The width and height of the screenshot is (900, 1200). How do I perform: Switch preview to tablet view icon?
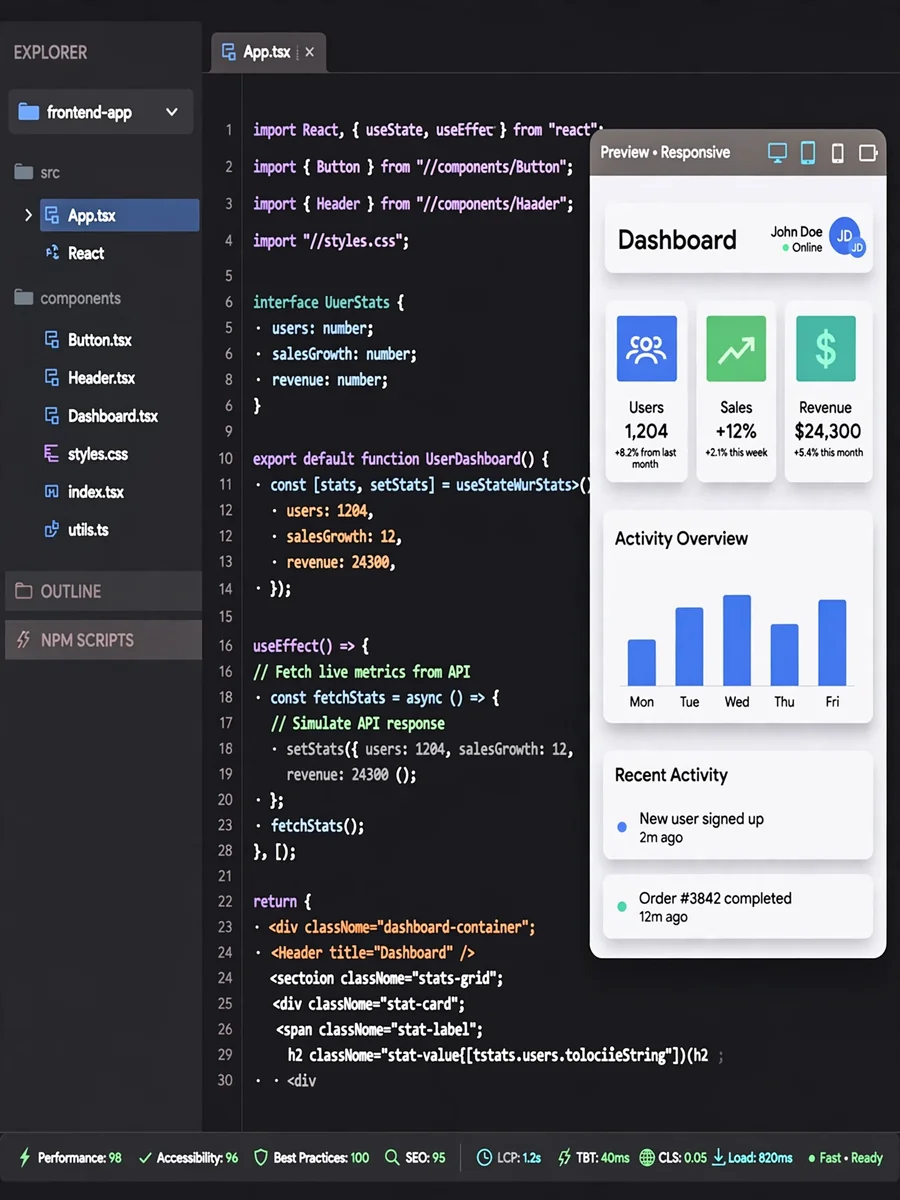(808, 153)
